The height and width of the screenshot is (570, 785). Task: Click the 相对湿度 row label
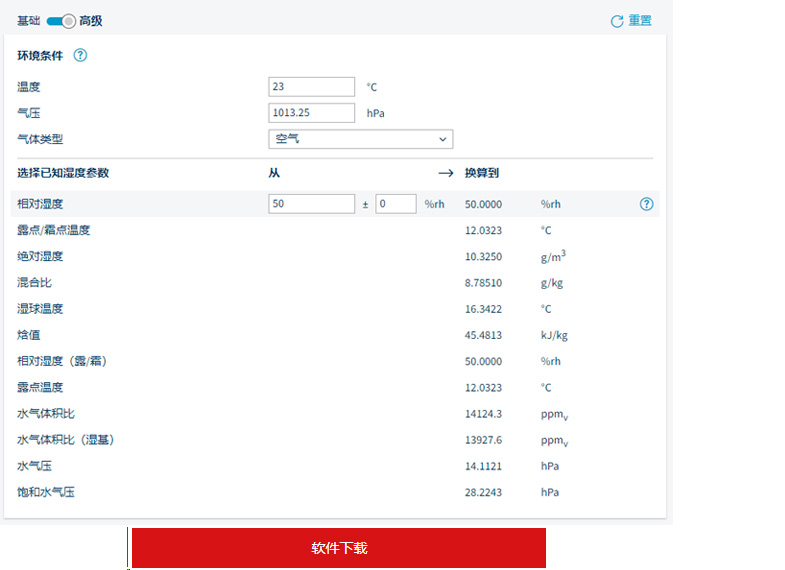click(x=40, y=204)
